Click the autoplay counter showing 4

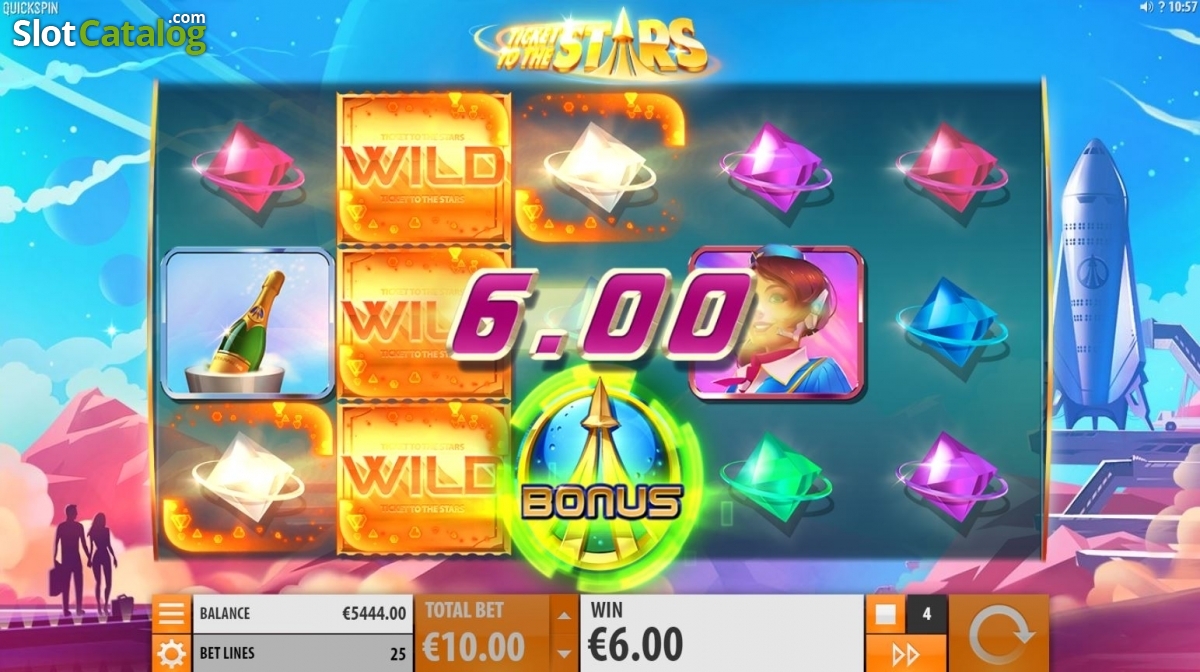[x=926, y=614]
